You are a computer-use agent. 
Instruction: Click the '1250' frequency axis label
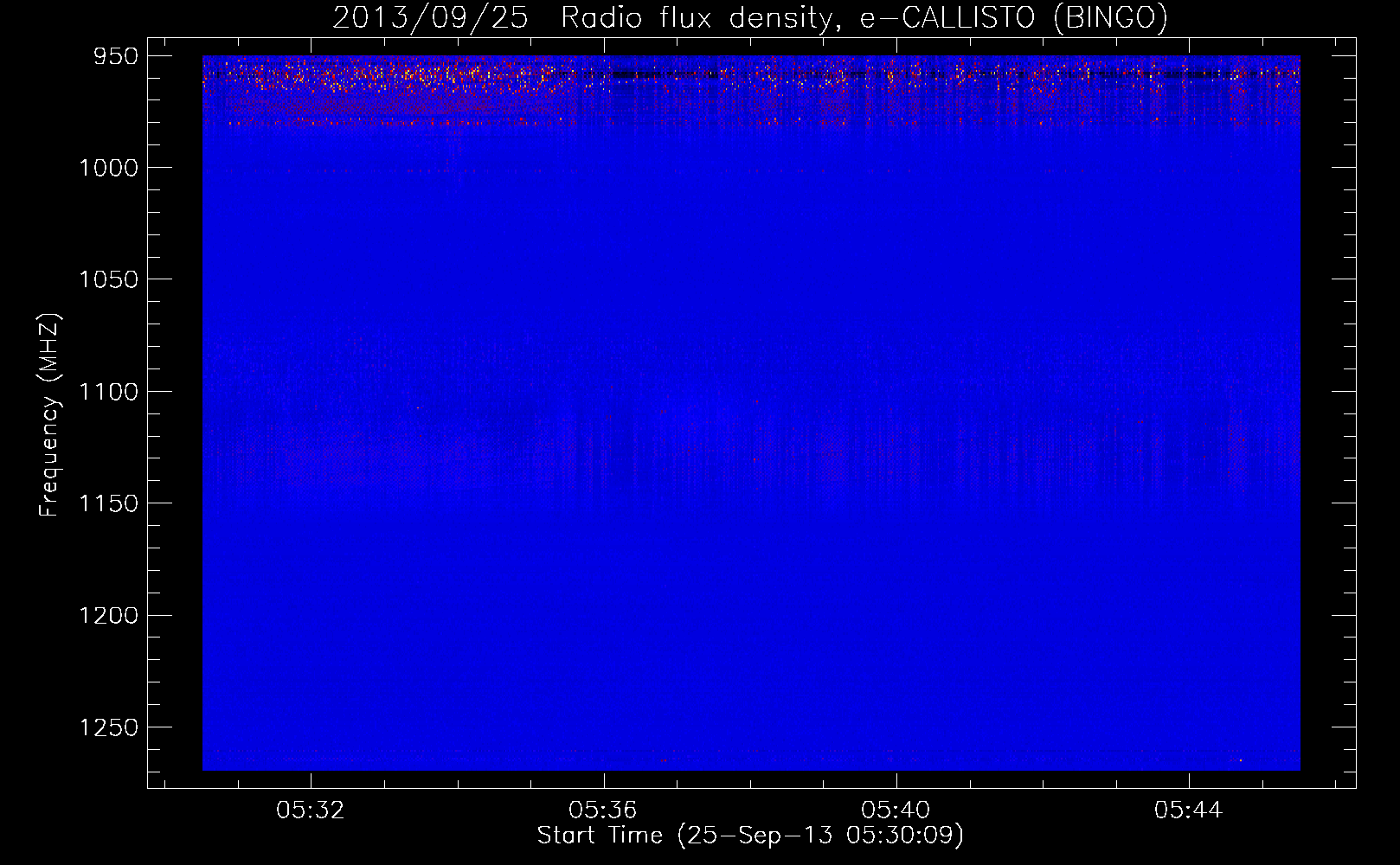point(109,727)
